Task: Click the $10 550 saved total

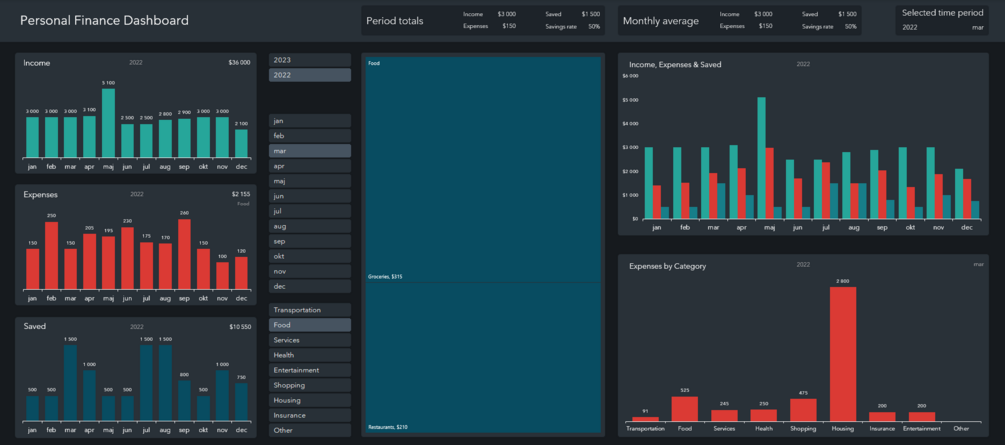Action: pyautogui.click(x=240, y=327)
